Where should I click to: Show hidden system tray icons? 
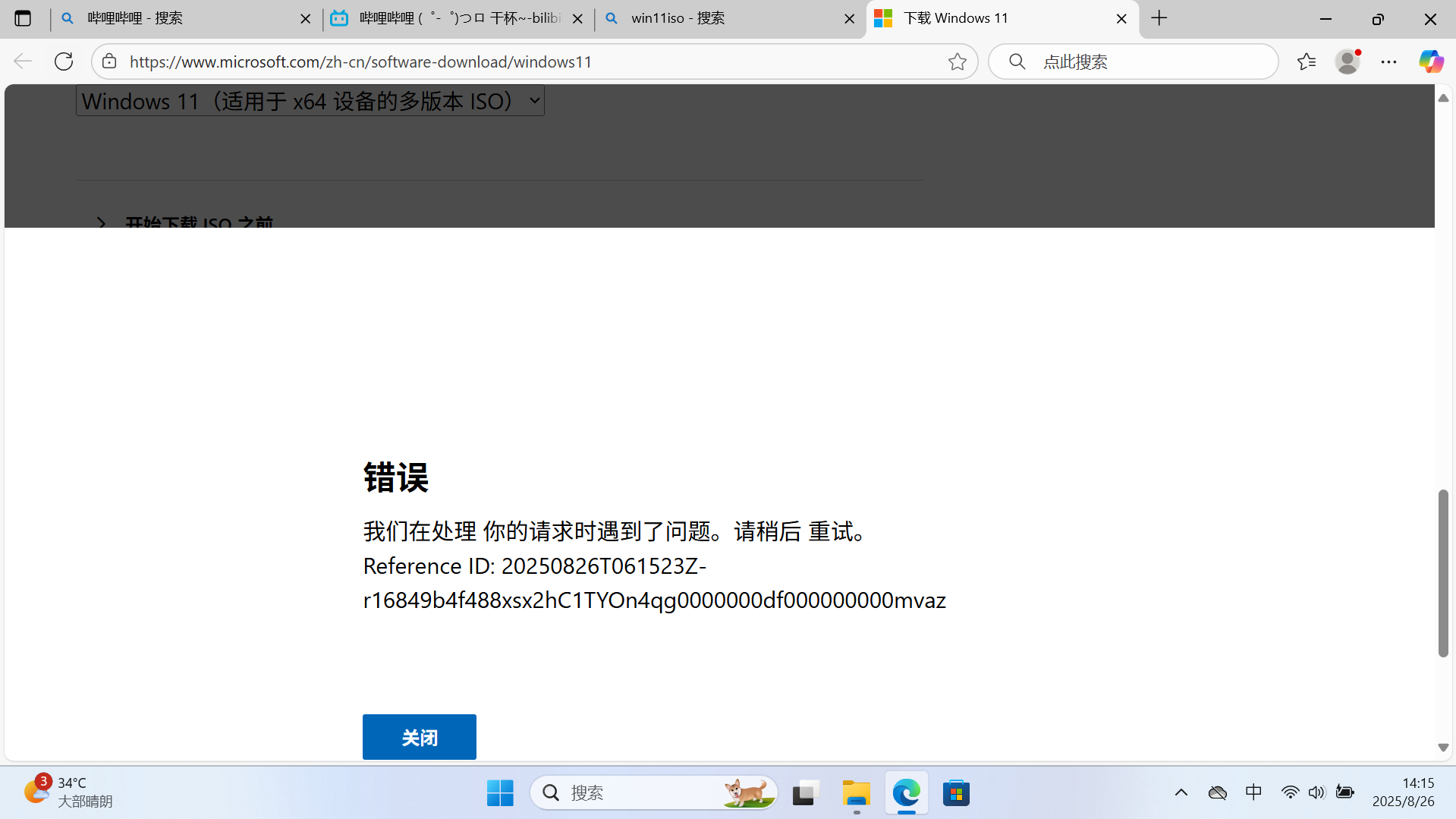tap(1181, 793)
